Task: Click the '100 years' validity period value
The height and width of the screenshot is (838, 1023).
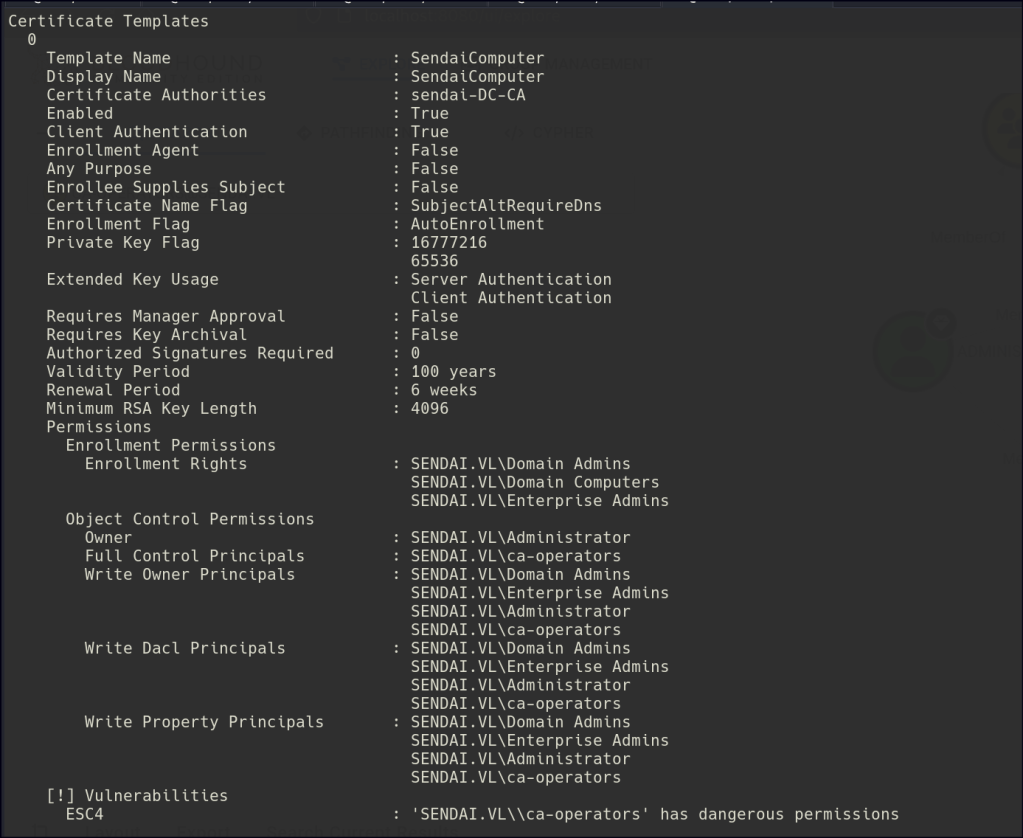Action: click(x=453, y=371)
